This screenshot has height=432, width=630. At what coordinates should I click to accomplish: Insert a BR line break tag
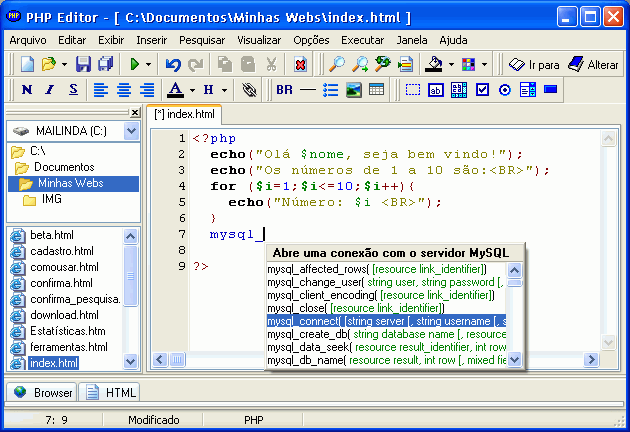(x=284, y=89)
